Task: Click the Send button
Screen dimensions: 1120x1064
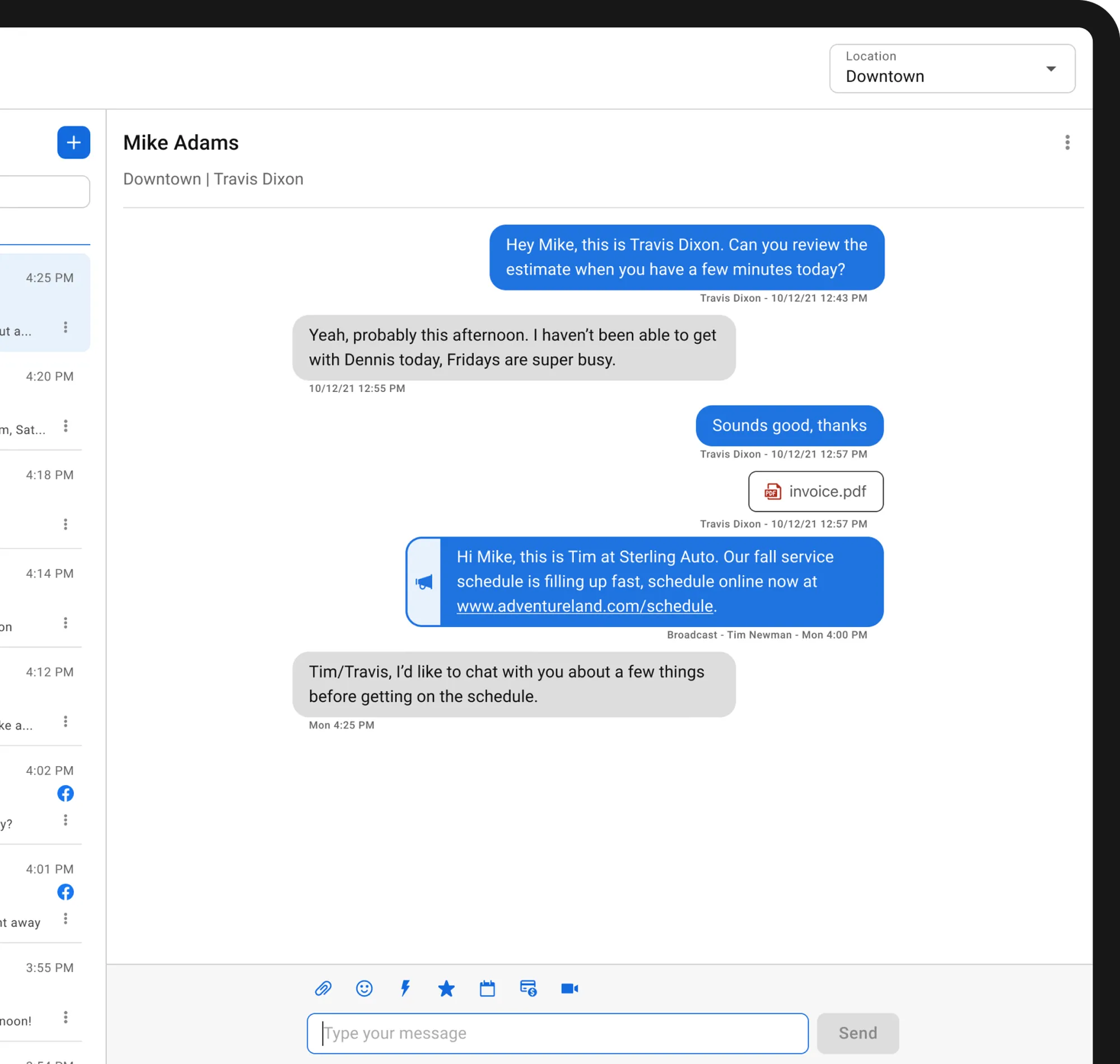Action: click(857, 1033)
